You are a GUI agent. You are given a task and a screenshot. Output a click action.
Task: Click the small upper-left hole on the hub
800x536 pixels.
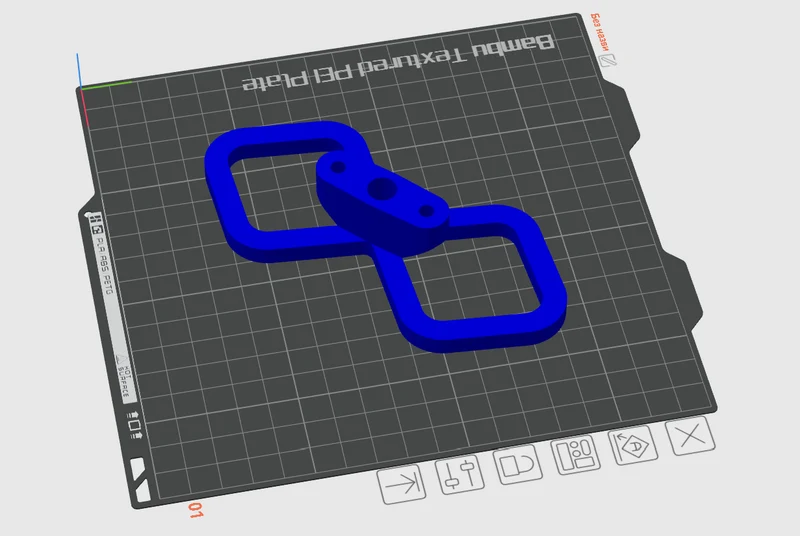(338, 167)
